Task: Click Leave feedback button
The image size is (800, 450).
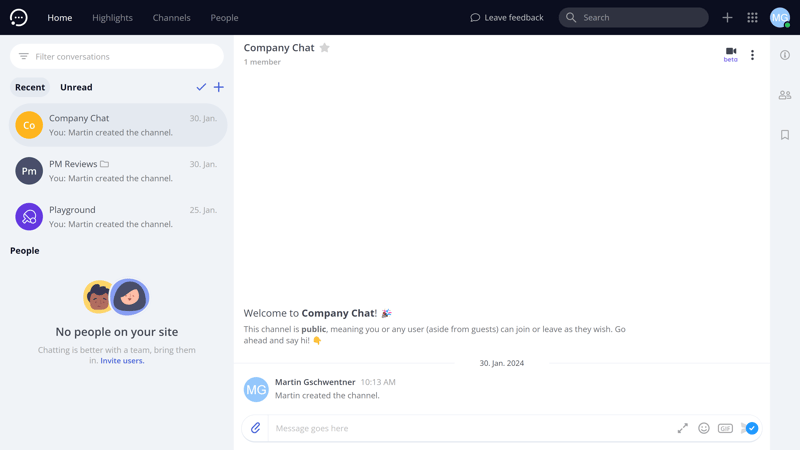Action: [x=507, y=17]
